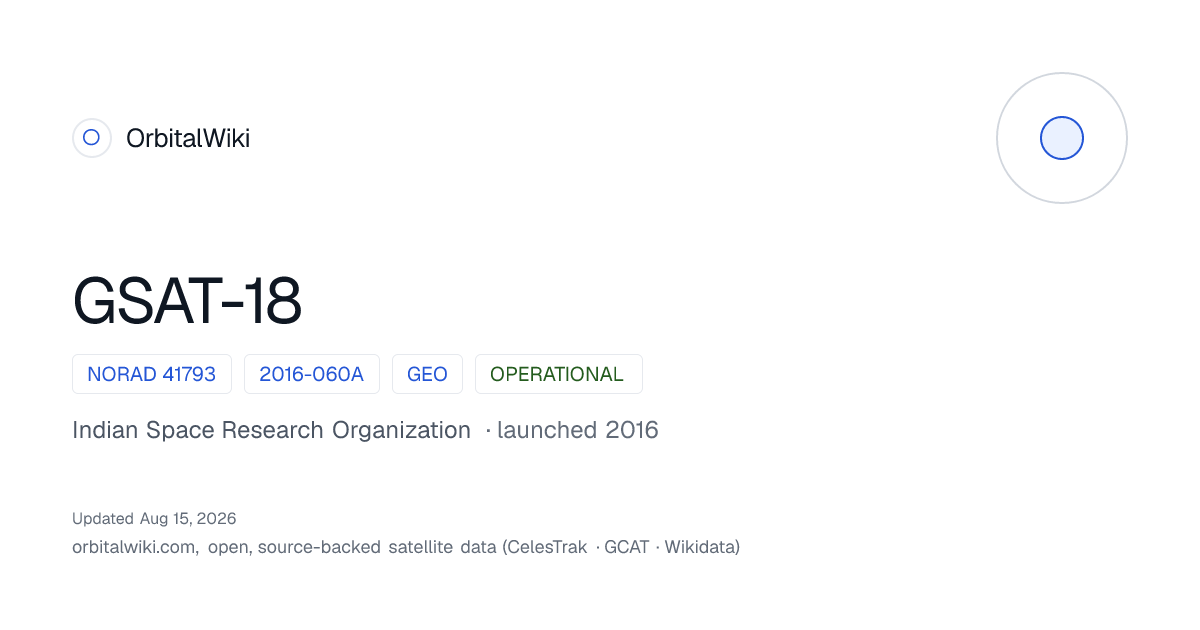Click the word 'open' in footer tagline
The width and height of the screenshot is (1200, 630).
[229, 548]
